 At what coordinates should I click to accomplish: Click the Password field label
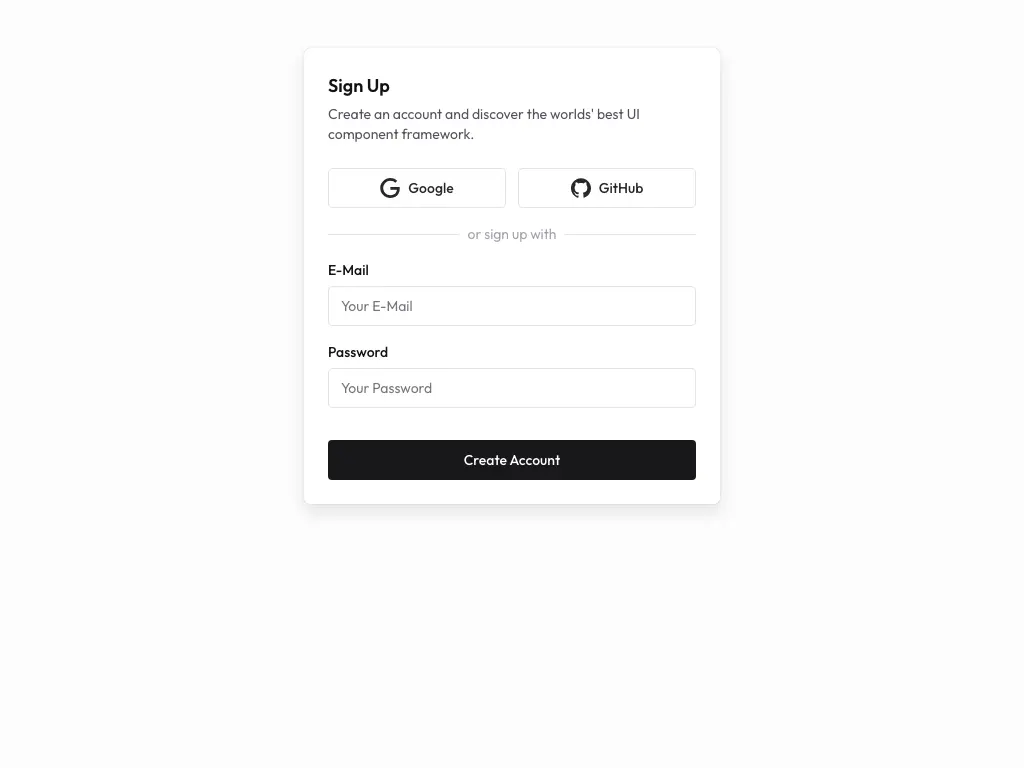pos(358,352)
